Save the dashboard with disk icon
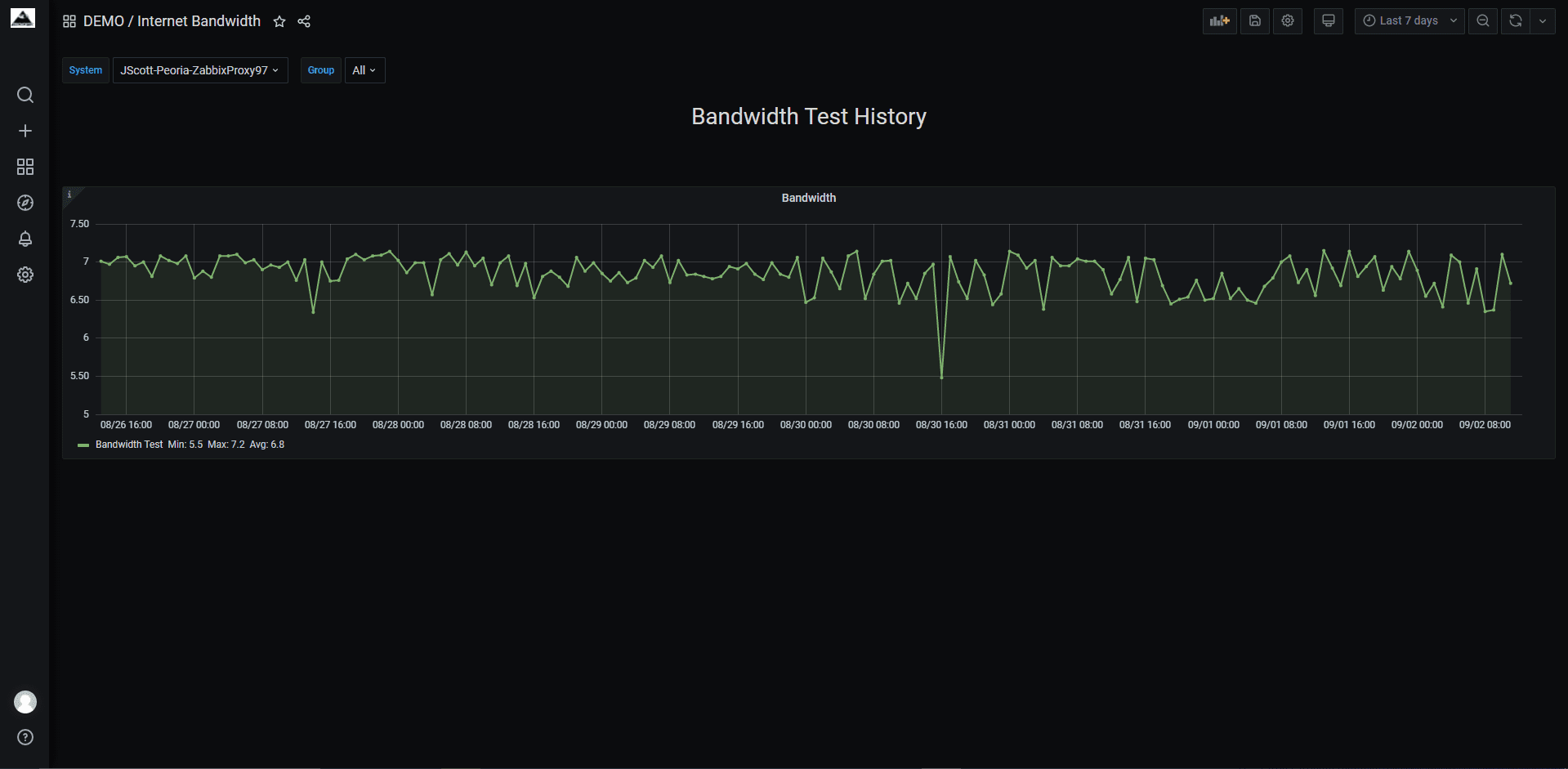1568x769 pixels. pos(1255,21)
